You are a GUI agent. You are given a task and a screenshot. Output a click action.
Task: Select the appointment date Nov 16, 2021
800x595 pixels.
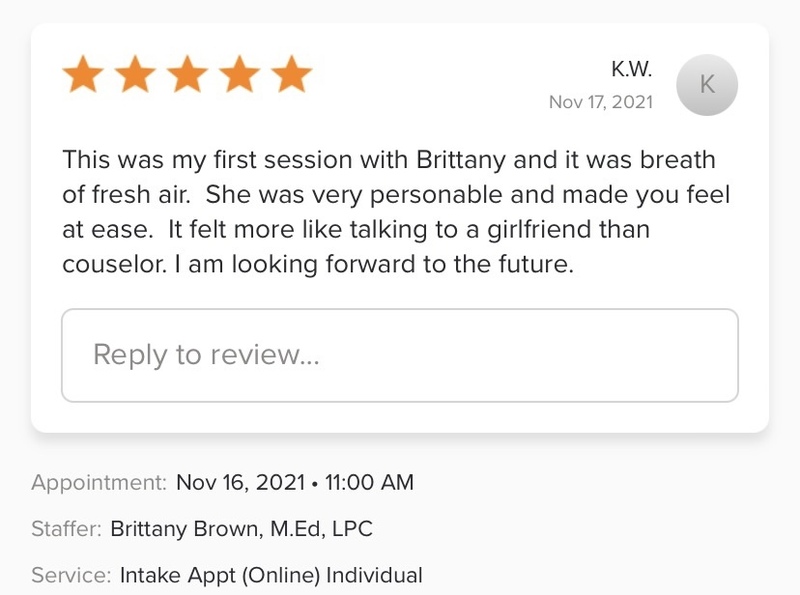point(240,483)
